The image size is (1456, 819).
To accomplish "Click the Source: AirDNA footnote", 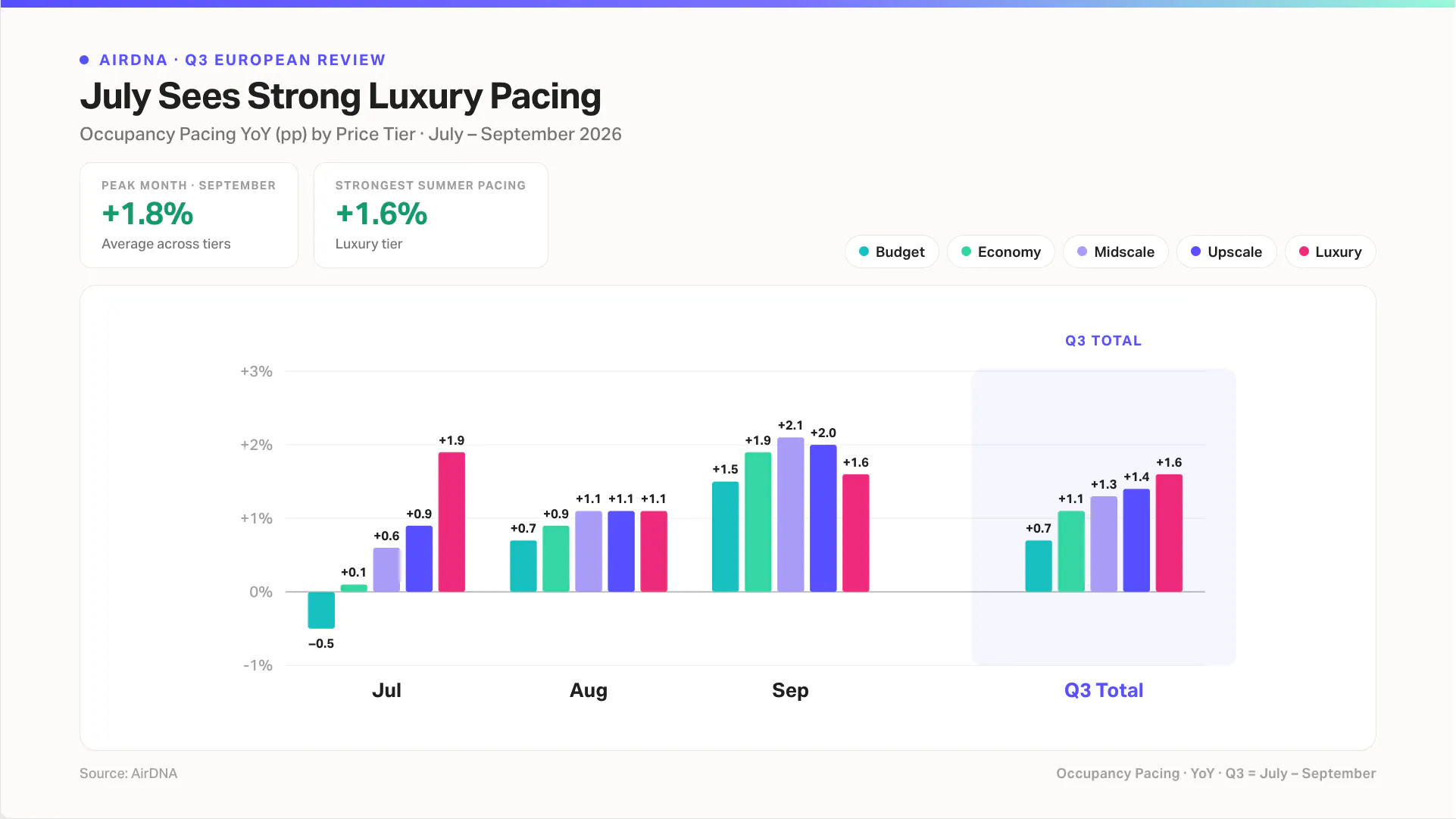I will tap(129, 774).
